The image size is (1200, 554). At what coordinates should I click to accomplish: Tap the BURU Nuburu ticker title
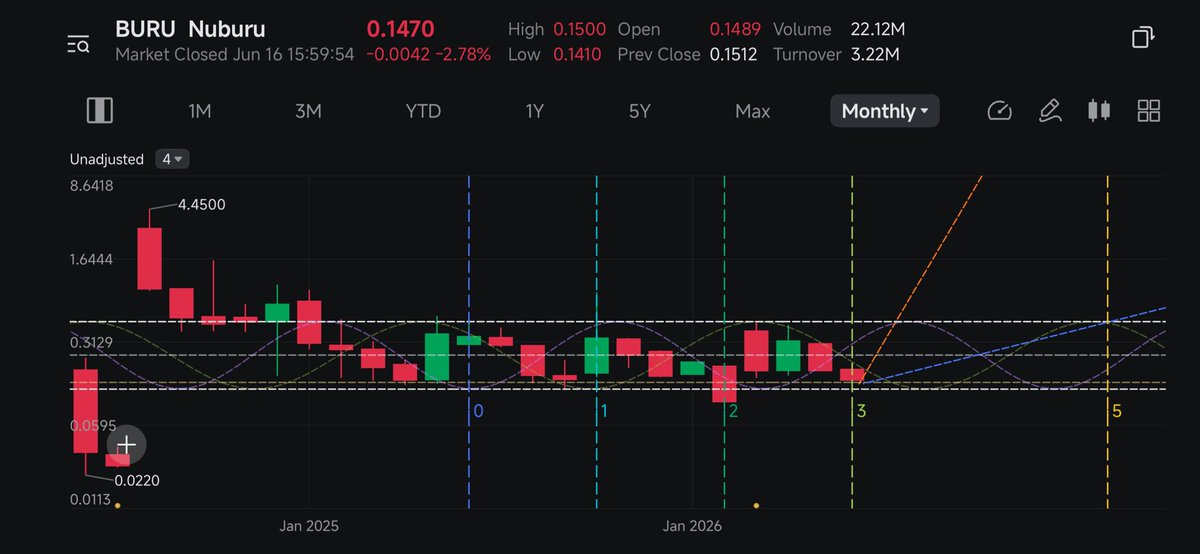tap(191, 29)
